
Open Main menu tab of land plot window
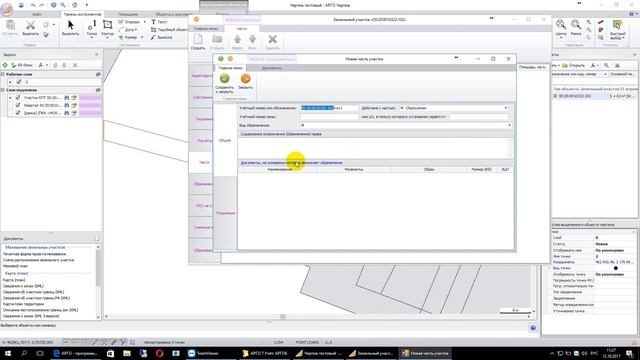click(x=206, y=29)
